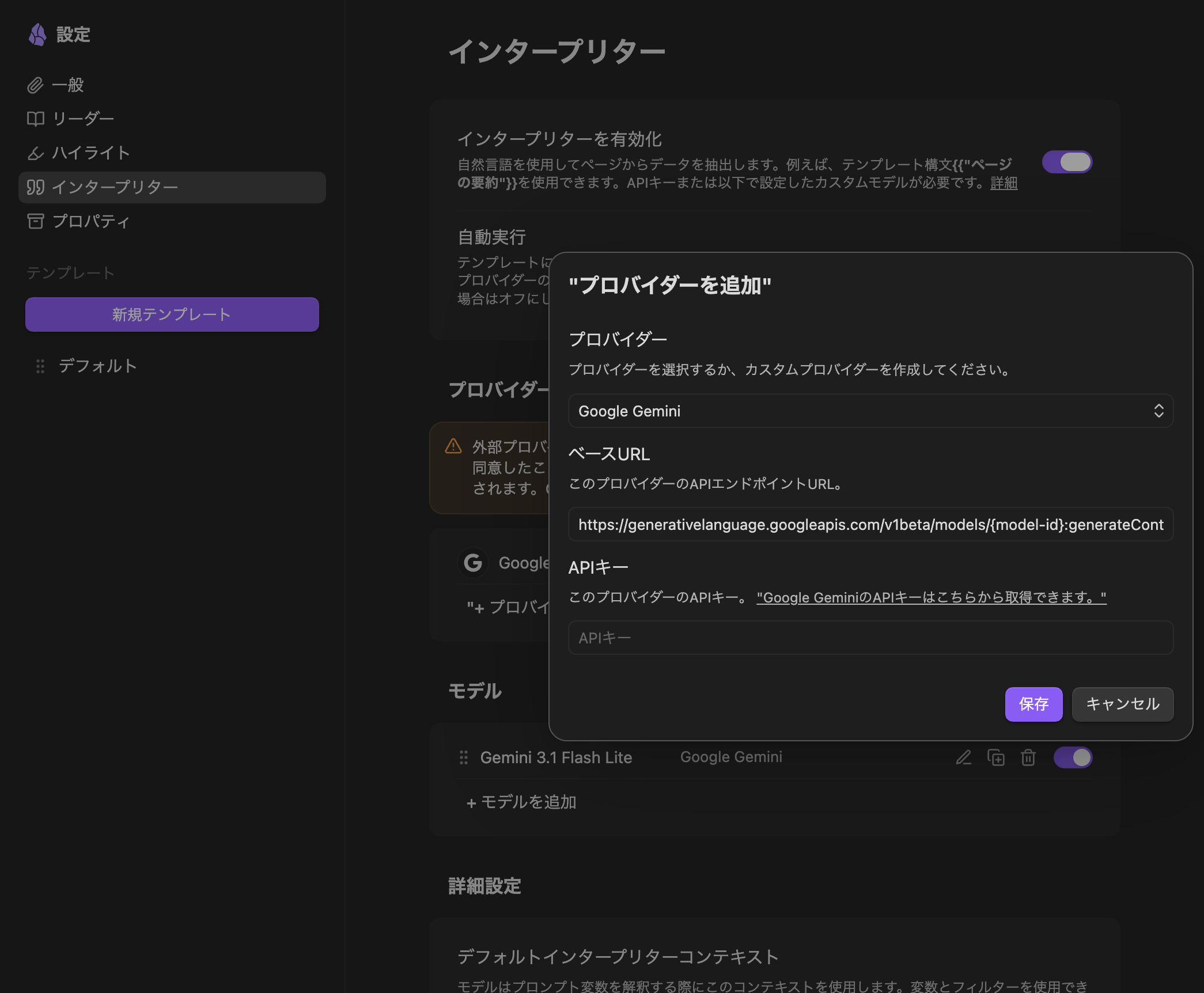Click the ベースURL input field

pyautogui.click(x=870, y=524)
